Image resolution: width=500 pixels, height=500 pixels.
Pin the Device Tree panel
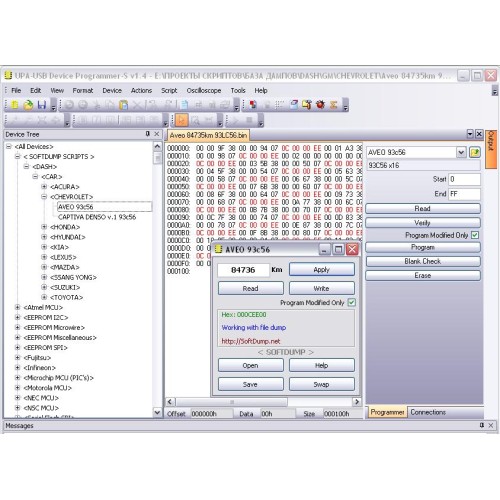pos(147,134)
